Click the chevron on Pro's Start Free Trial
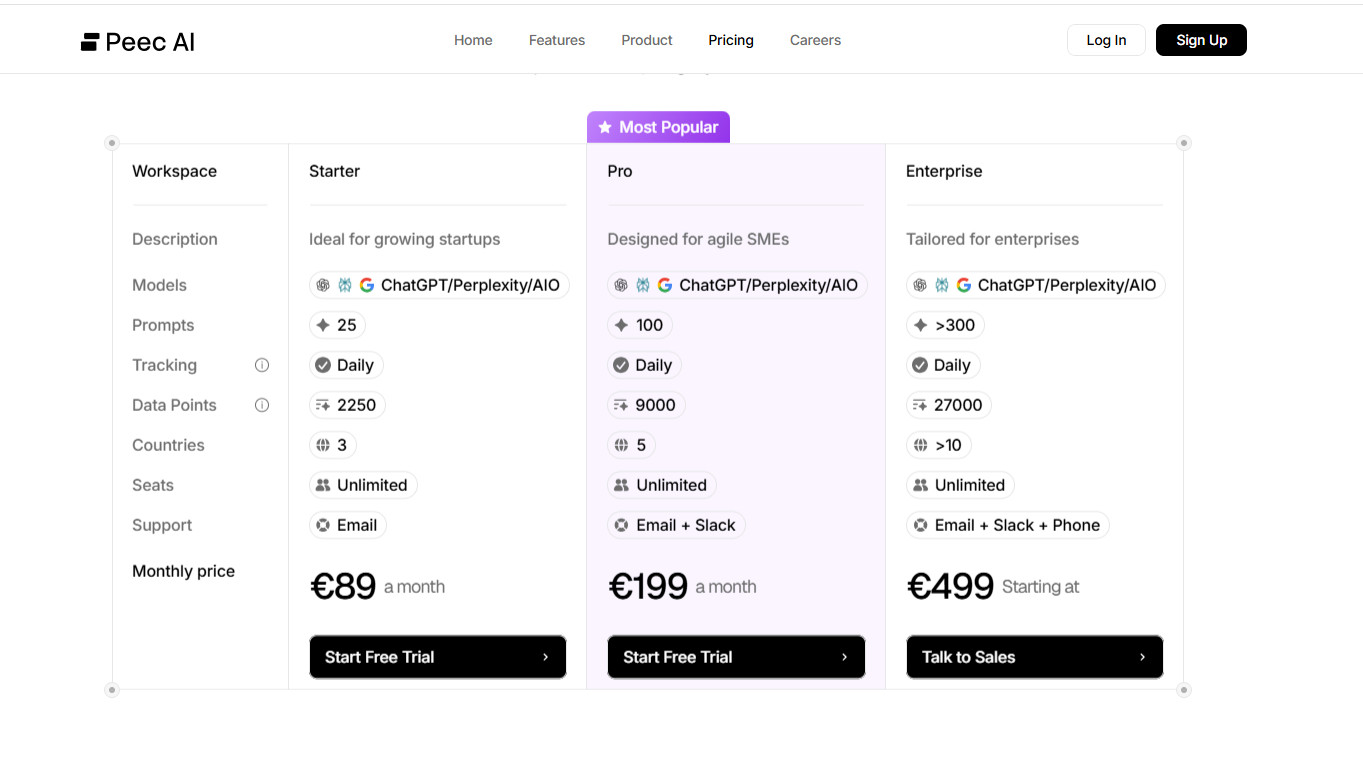This screenshot has width=1363, height=757. [846, 657]
